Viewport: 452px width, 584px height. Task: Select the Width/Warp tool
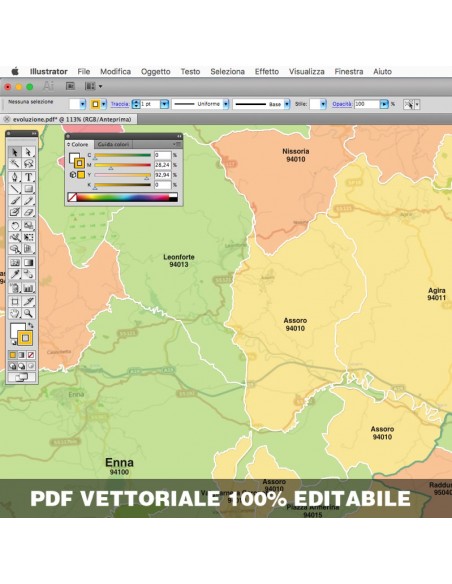click(15, 237)
